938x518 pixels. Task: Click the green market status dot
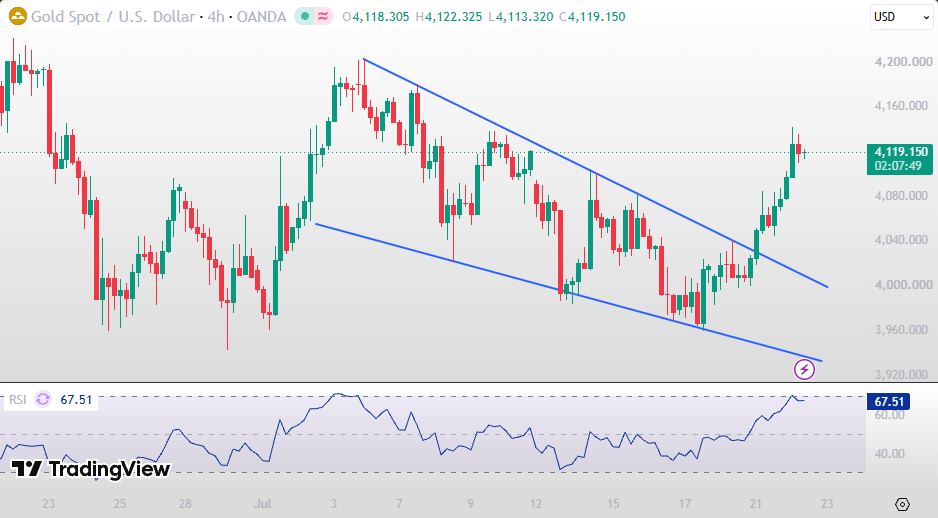pyautogui.click(x=304, y=17)
